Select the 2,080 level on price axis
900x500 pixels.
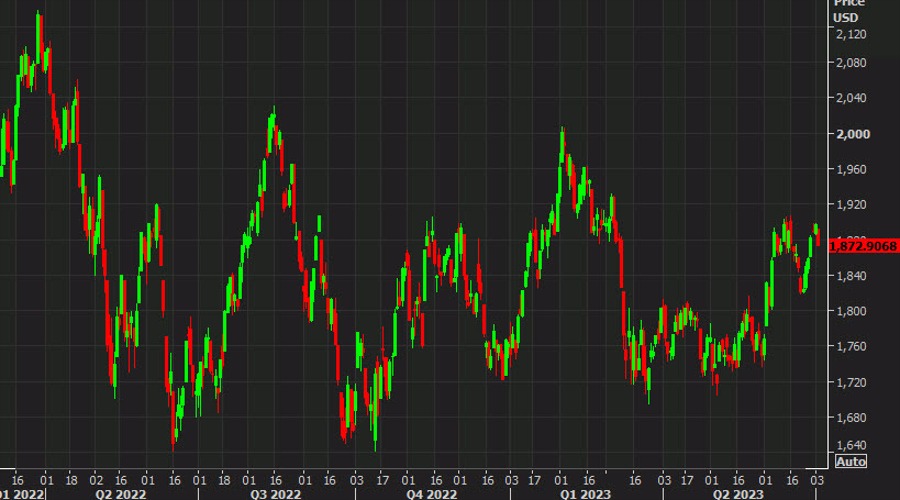coord(851,63)
